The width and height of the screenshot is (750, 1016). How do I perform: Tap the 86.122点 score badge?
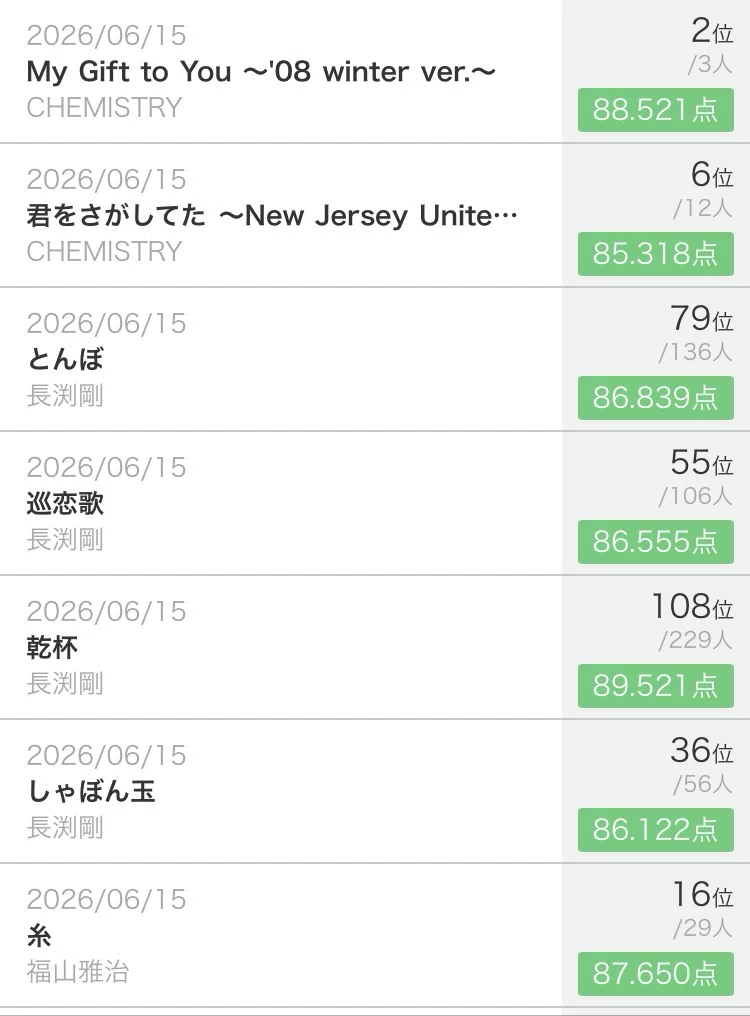(x=655, y=830)
